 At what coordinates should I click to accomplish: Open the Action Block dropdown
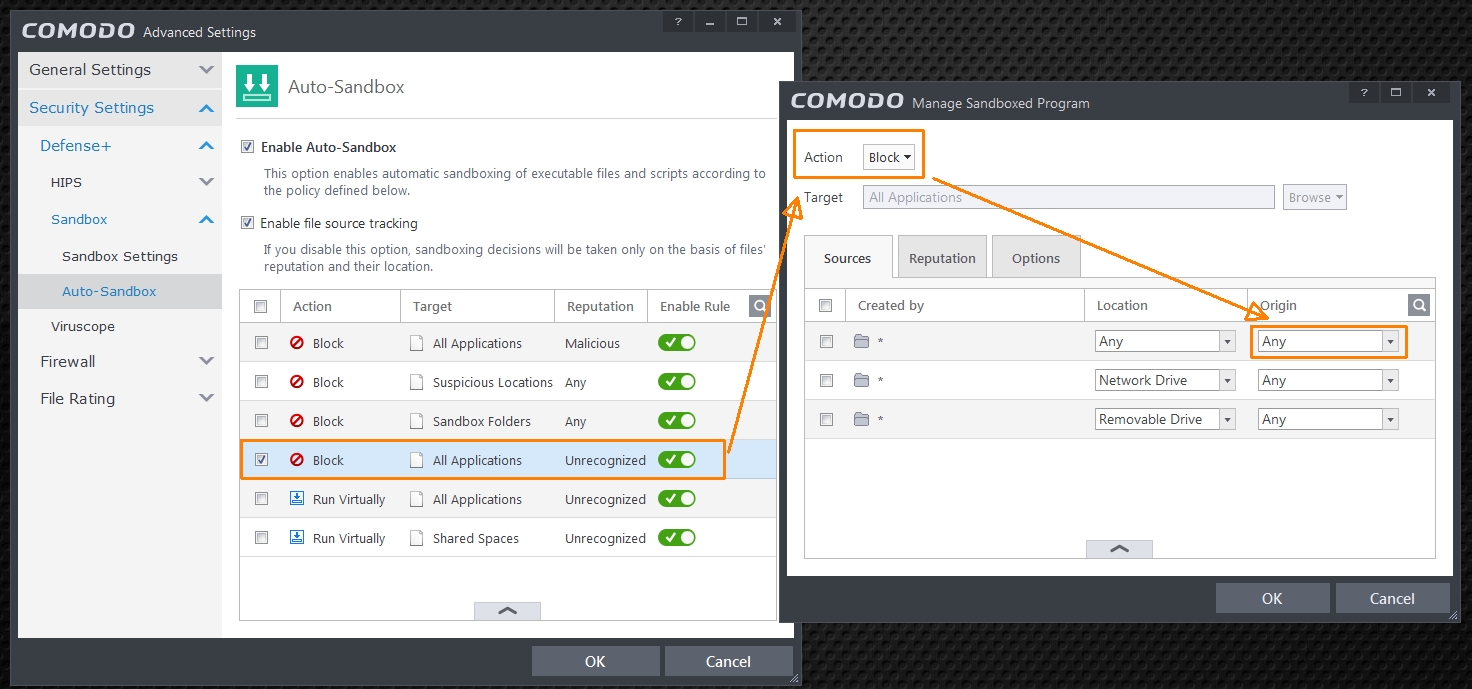[x=889, y=157]
